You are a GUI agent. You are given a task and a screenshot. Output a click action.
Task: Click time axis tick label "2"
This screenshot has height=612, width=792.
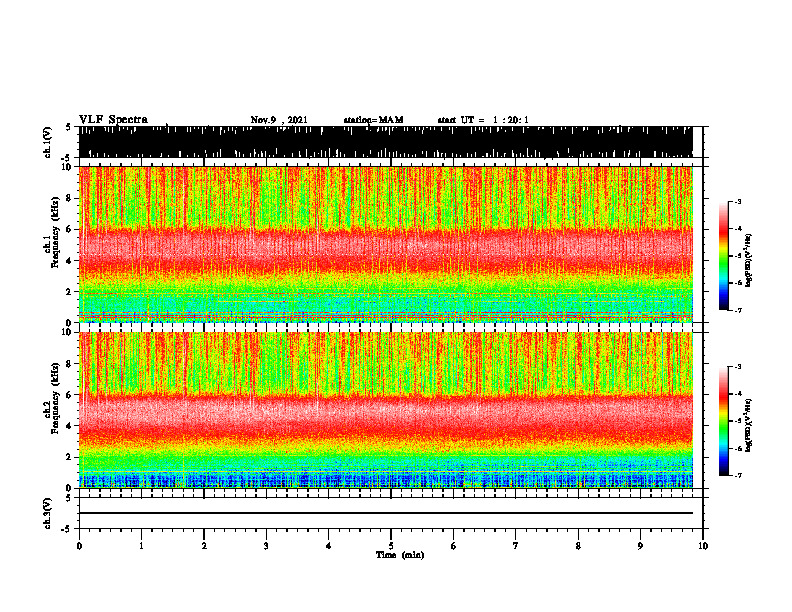tap(204, 546)
